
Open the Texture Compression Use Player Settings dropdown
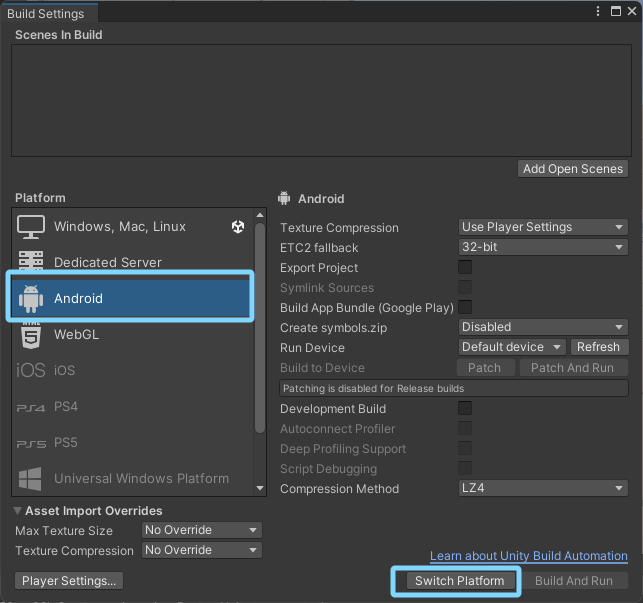point(543,227)
